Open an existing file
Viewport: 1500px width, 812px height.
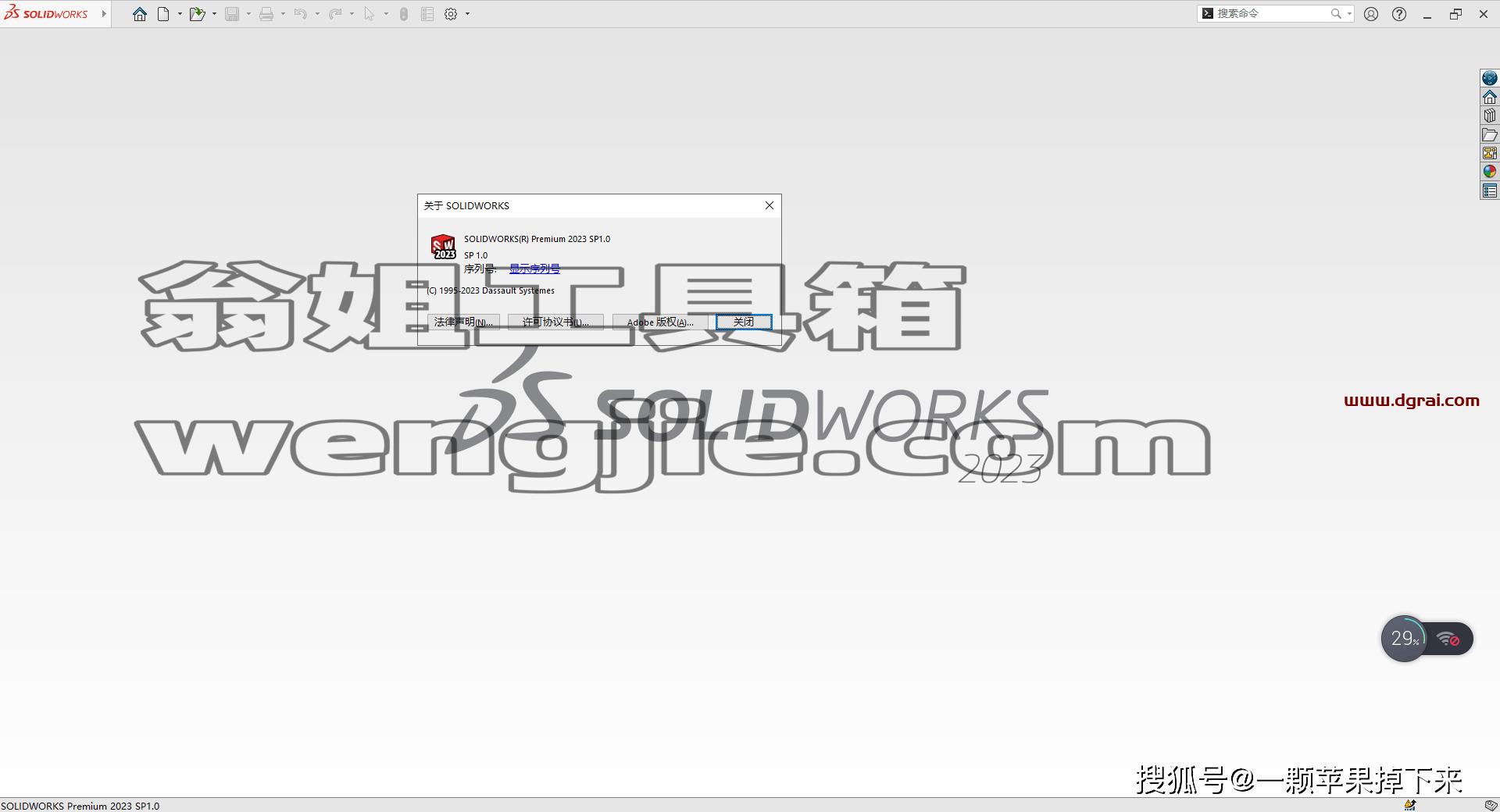pos(197,14)
